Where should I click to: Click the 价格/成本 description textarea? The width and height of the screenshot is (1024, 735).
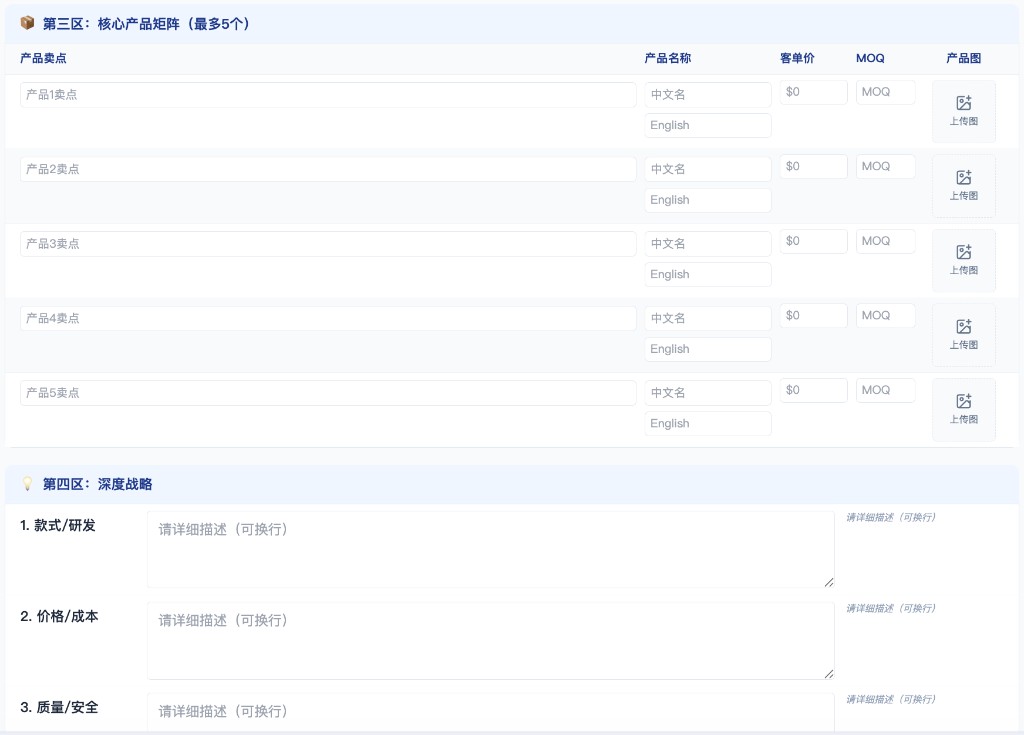(x=490, y=640)
